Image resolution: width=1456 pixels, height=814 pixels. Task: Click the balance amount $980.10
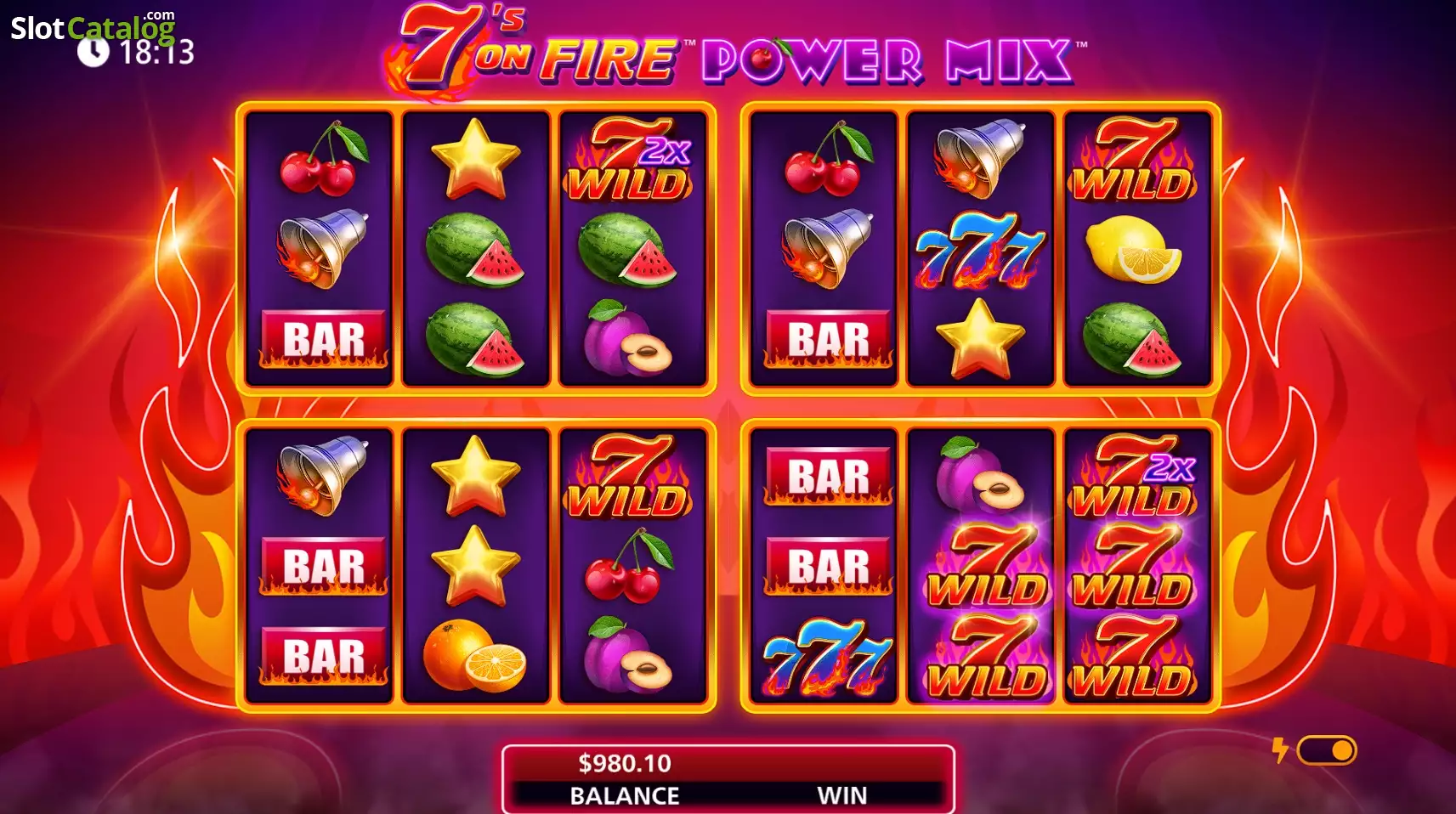tap(625, 763)
